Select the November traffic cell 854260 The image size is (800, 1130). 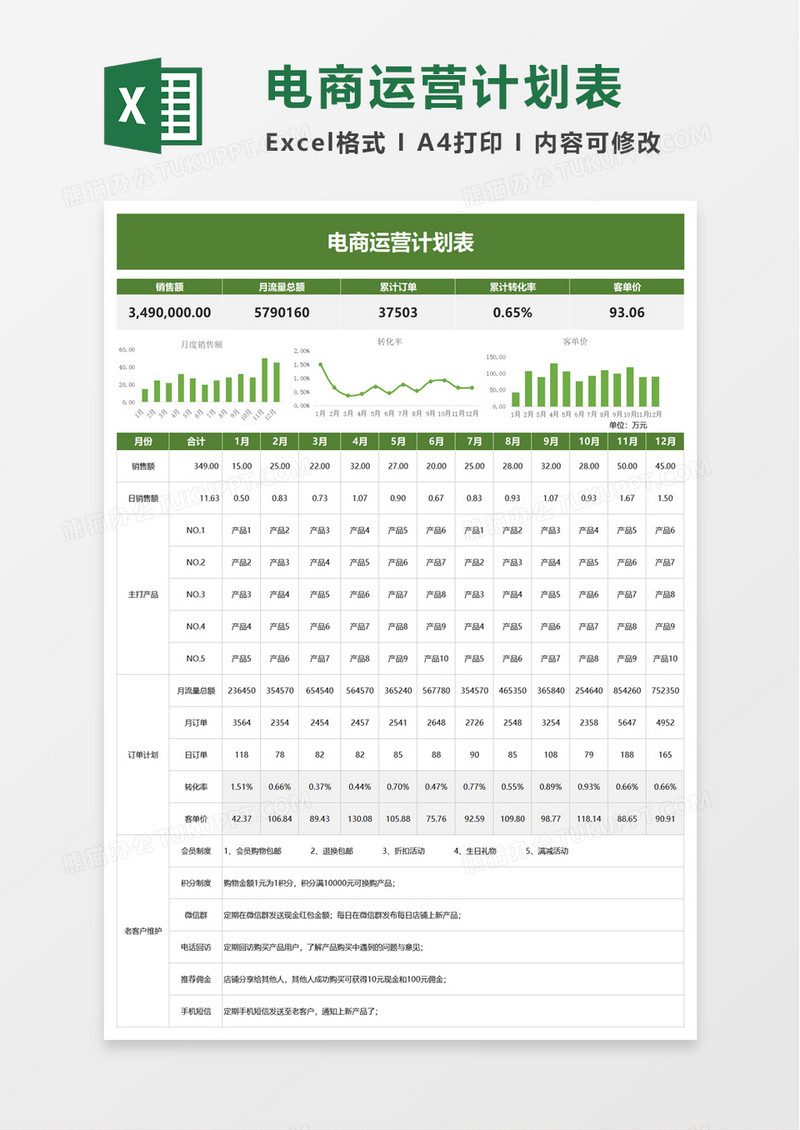(627, 690)
